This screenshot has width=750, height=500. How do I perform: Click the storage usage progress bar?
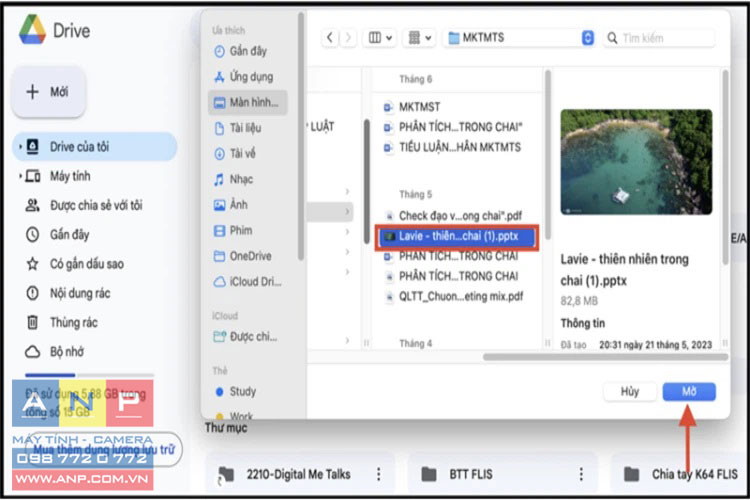tap(89, 375)
